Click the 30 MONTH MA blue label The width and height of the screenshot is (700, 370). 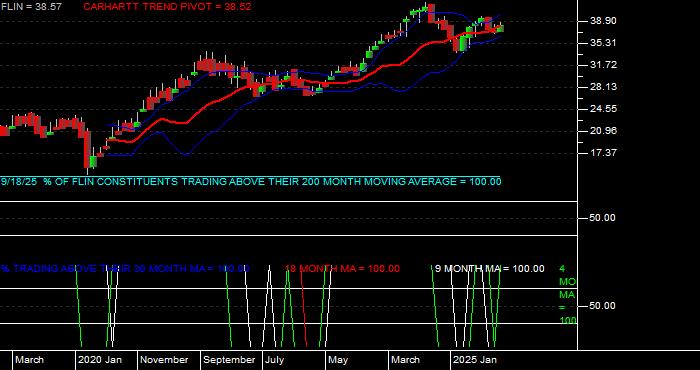pos(125,269)
